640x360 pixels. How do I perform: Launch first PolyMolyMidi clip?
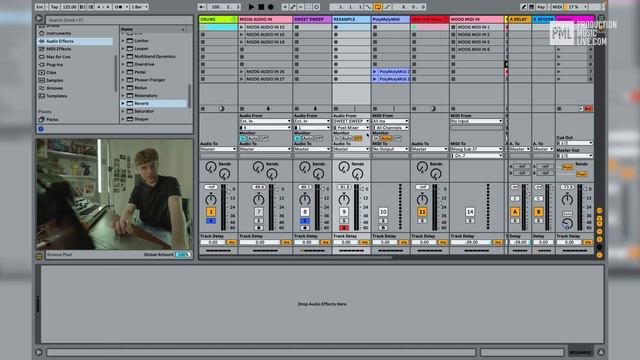pyautogui.click(x=375, y=71)
